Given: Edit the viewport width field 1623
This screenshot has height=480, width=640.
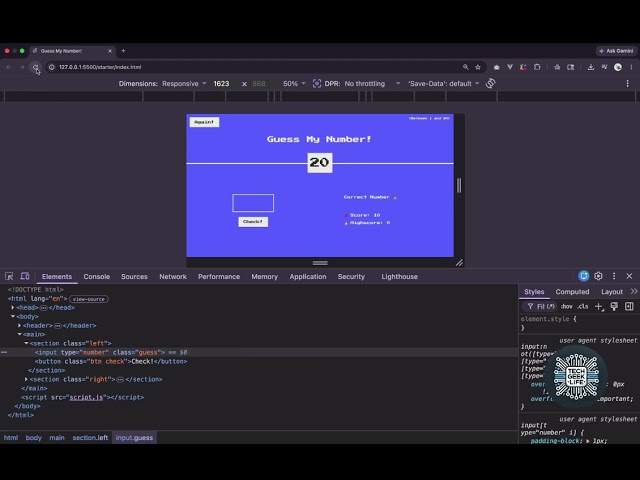Looking at the screenshot, I should [x=221, y=84].
